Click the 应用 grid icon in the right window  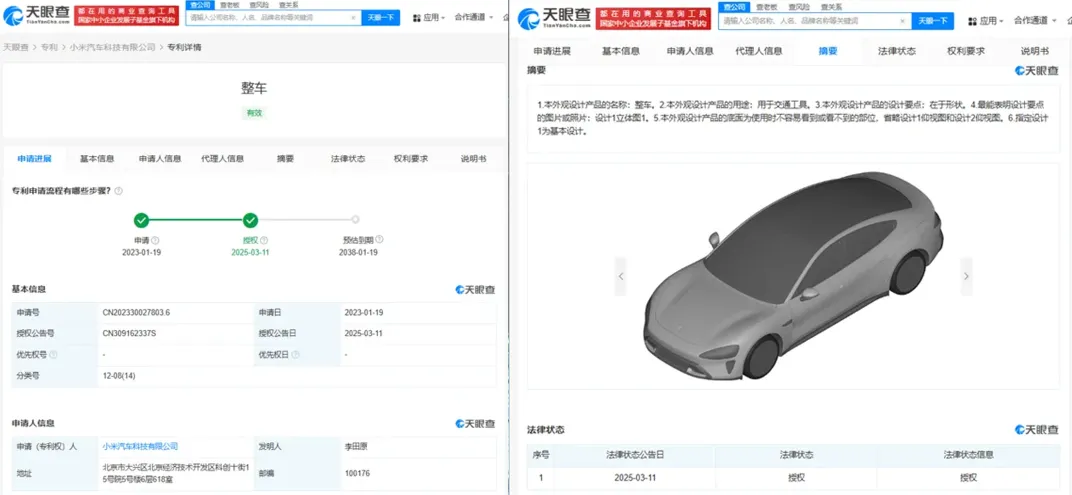972,21
